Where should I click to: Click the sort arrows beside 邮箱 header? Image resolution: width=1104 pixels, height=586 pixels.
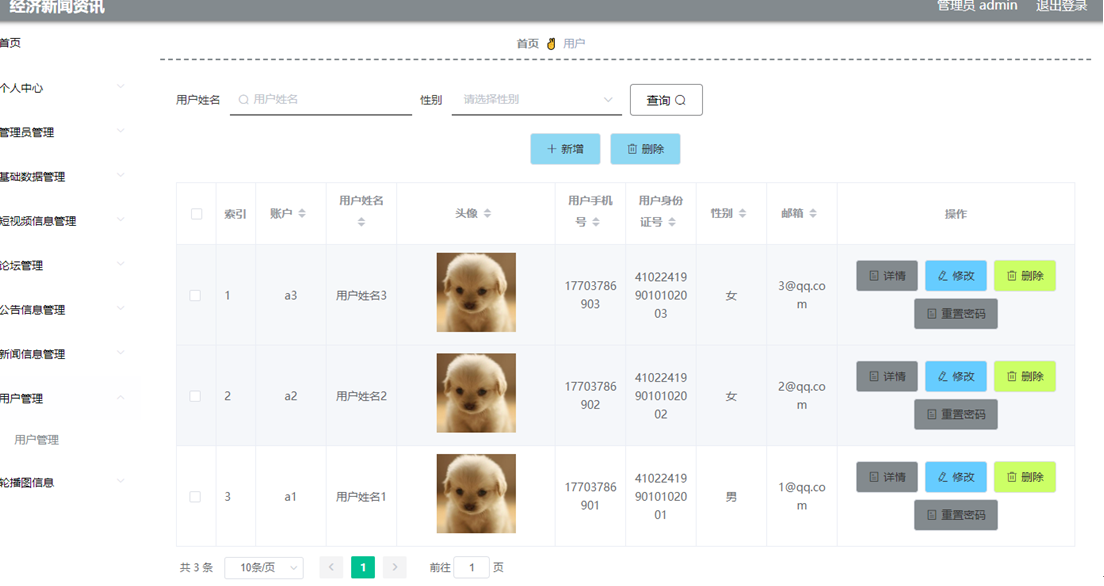pyautogui.click(x=813, y=213)
